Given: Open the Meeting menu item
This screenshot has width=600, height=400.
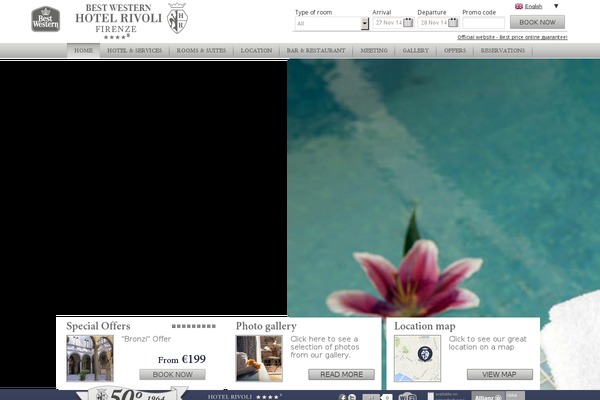Looking at the screenshot, I should pos(374,51).
